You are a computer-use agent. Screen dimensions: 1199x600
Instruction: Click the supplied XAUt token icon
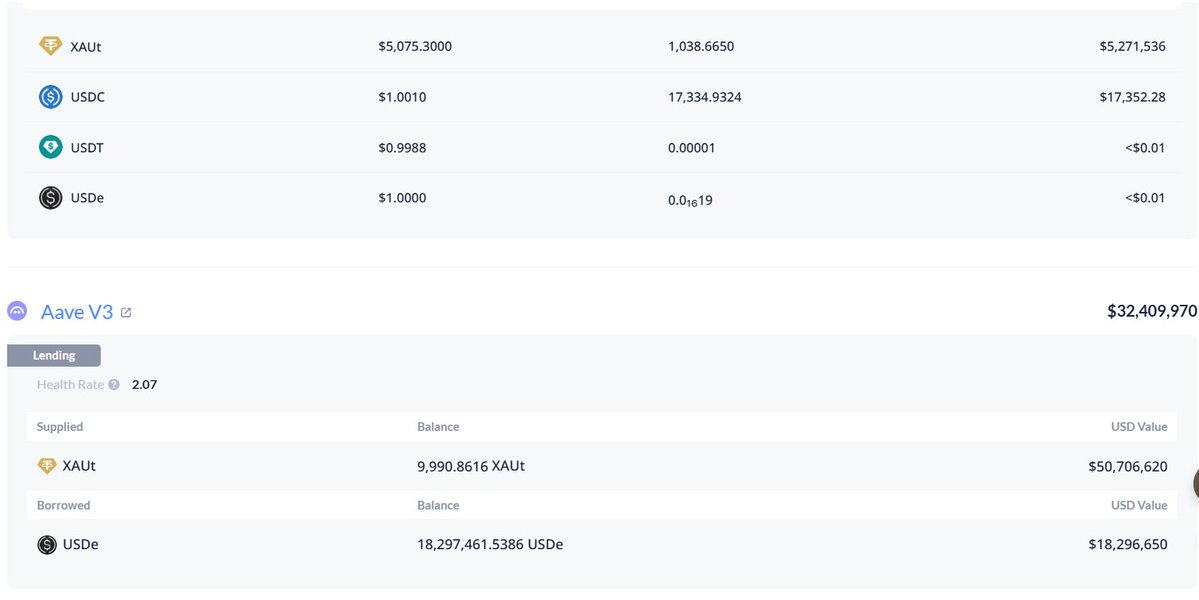coord(46,466)
